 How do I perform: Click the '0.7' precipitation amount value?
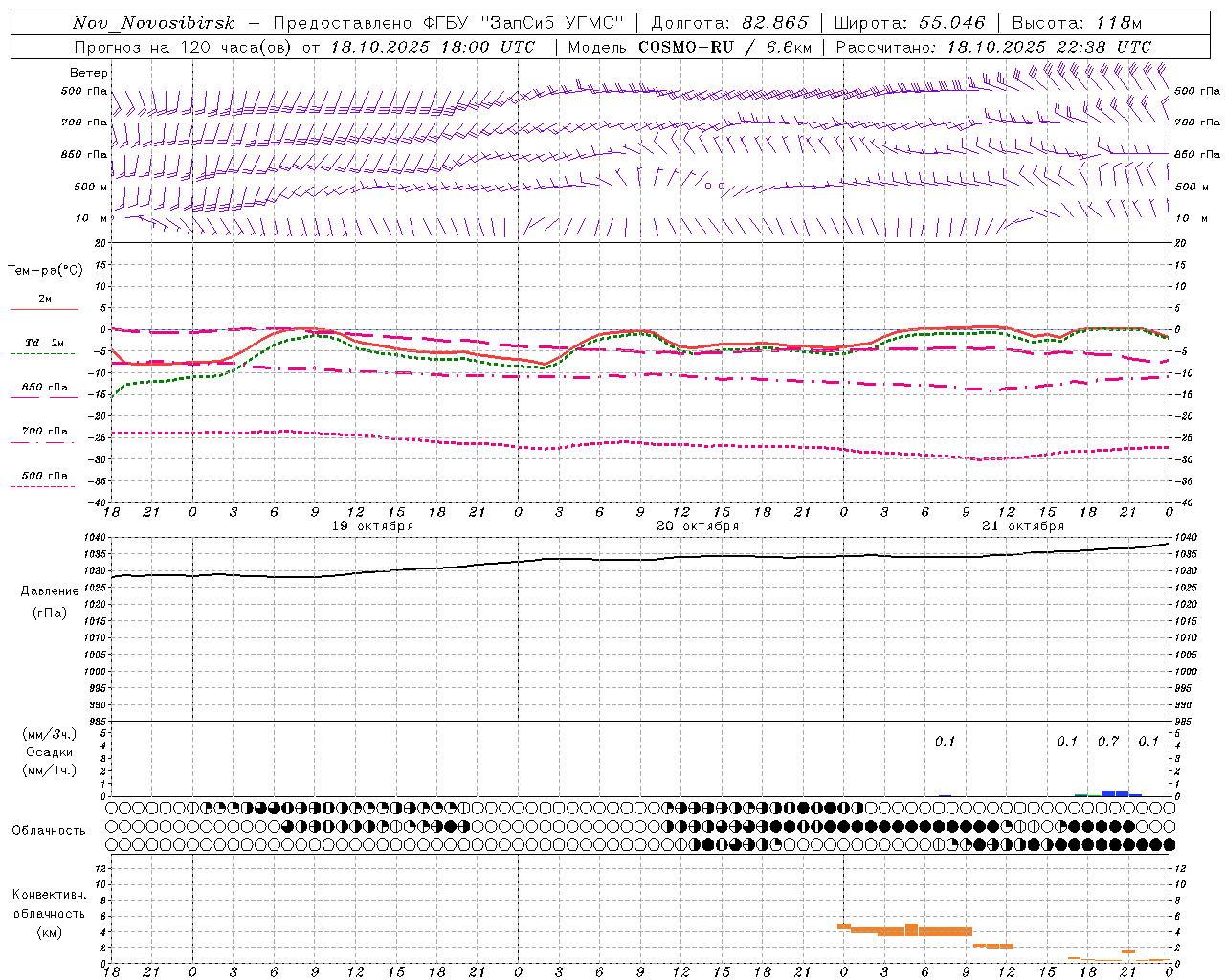(1108, 741)
